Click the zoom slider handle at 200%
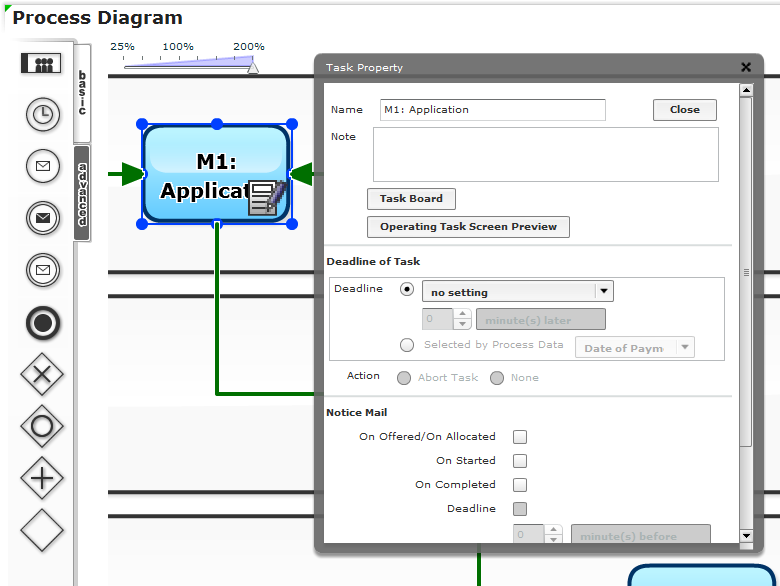Screen dimensions: 780x586 coord(253,67)
